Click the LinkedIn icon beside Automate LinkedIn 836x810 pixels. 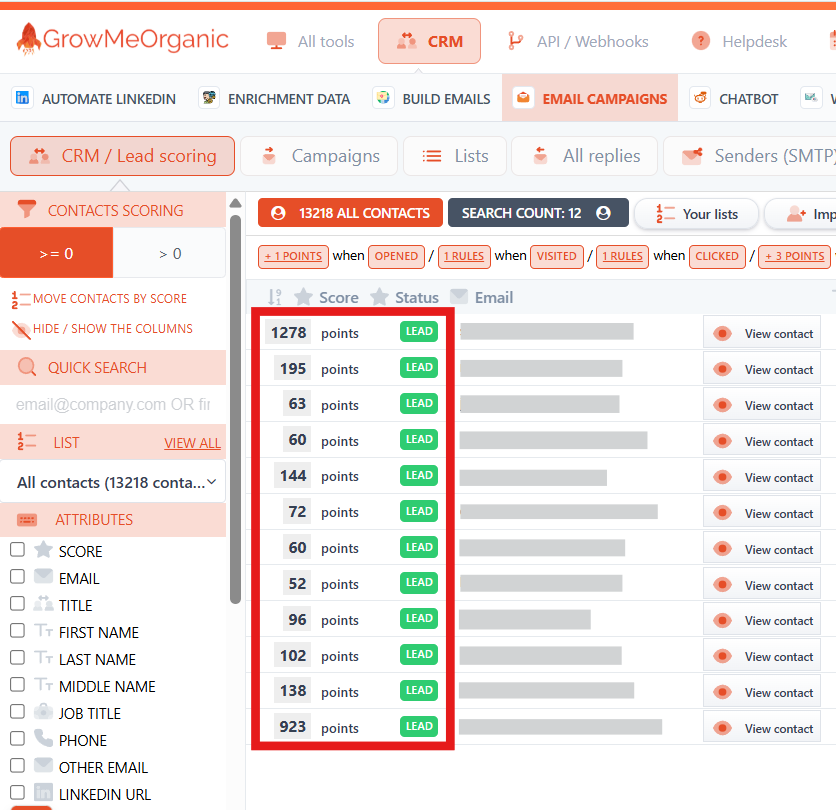click(22, 98)
